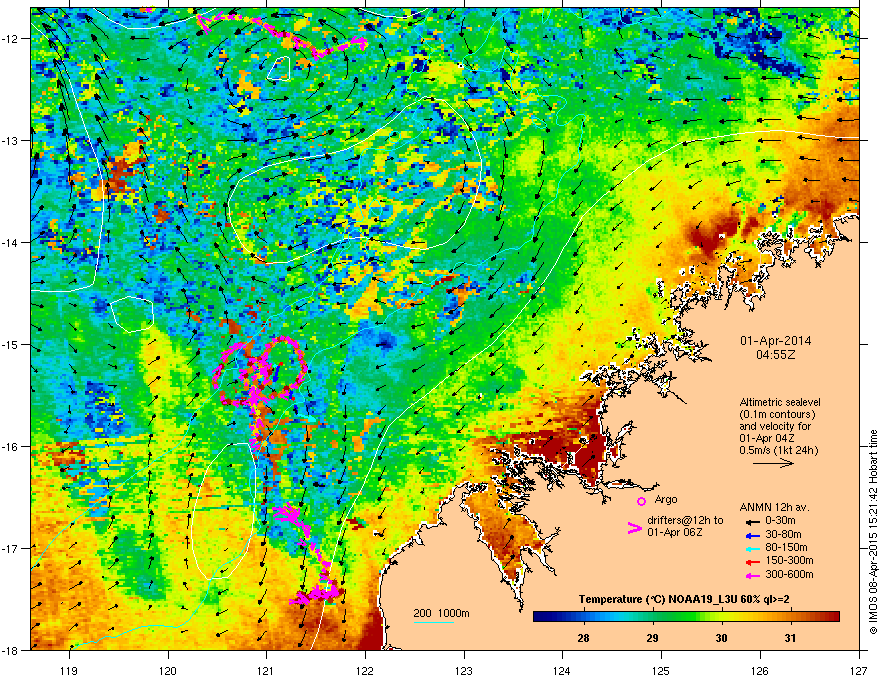This screenshot has height=680, width=880.
Task: Click the cyan 80-150m arrow in legend
Action: pyautogui.click(x=751, y=548)
